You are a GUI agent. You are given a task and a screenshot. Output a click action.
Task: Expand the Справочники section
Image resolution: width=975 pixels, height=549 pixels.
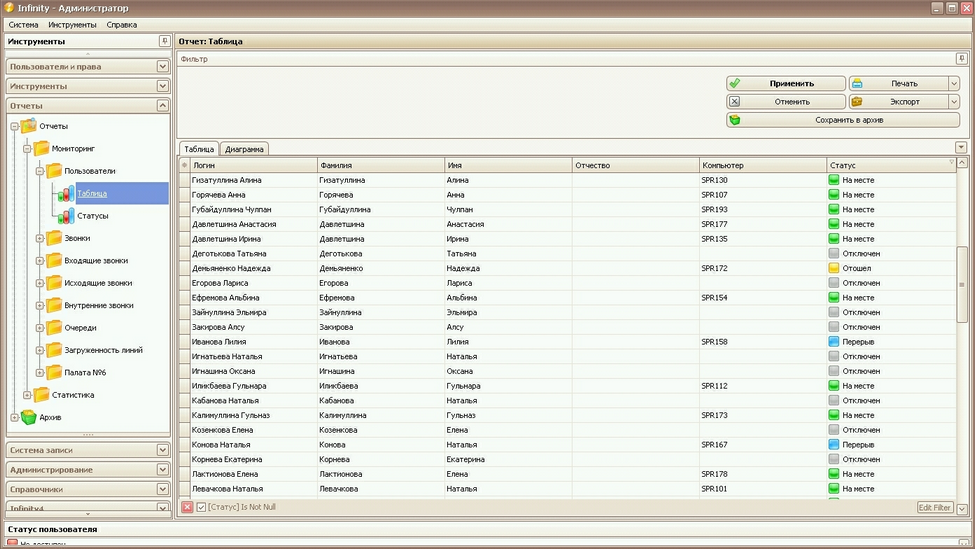click(x=162, y=489)
